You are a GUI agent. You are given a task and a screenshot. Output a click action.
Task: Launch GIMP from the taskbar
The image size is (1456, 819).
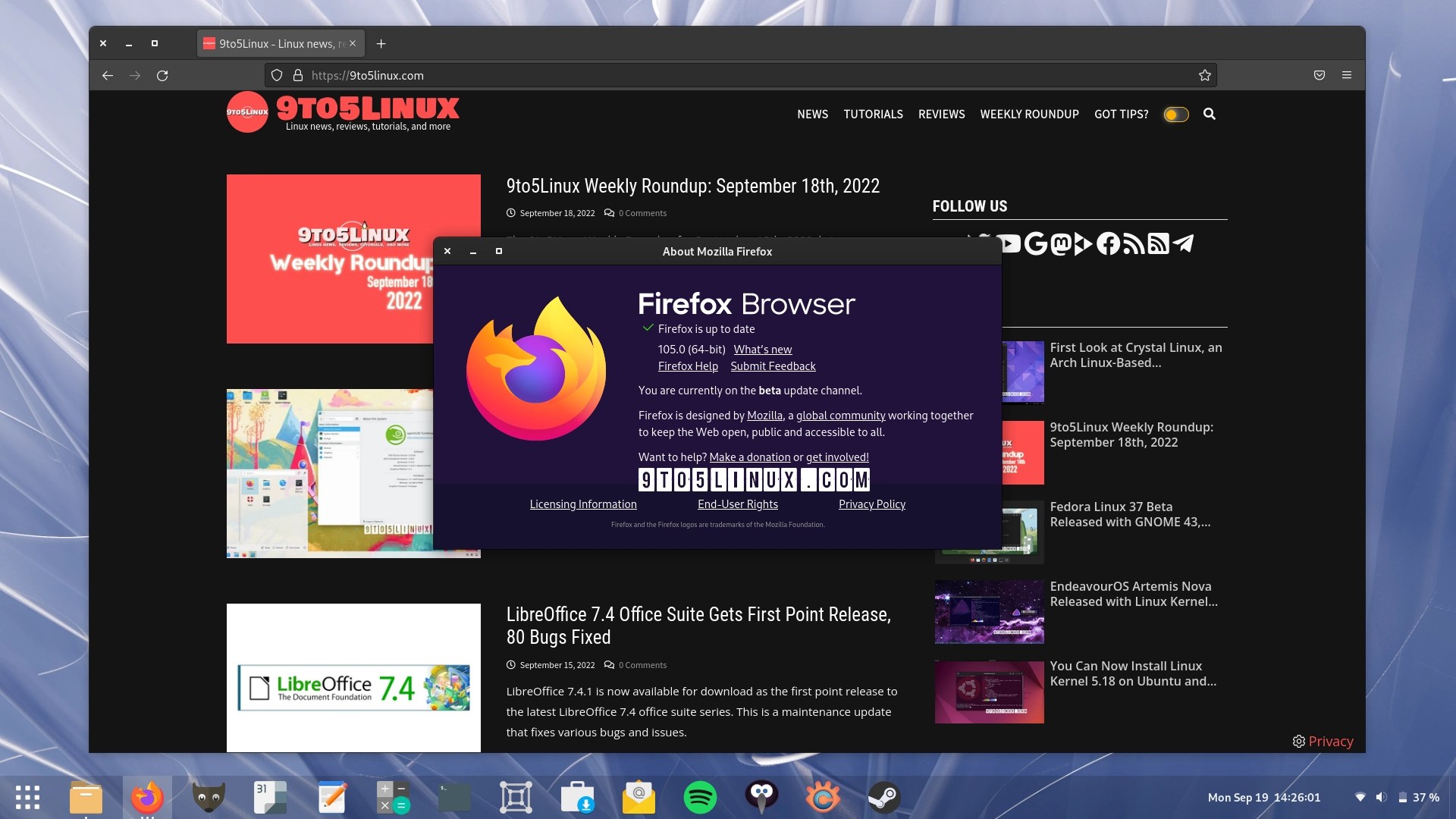pyautogui.click(x=209, y=797)
